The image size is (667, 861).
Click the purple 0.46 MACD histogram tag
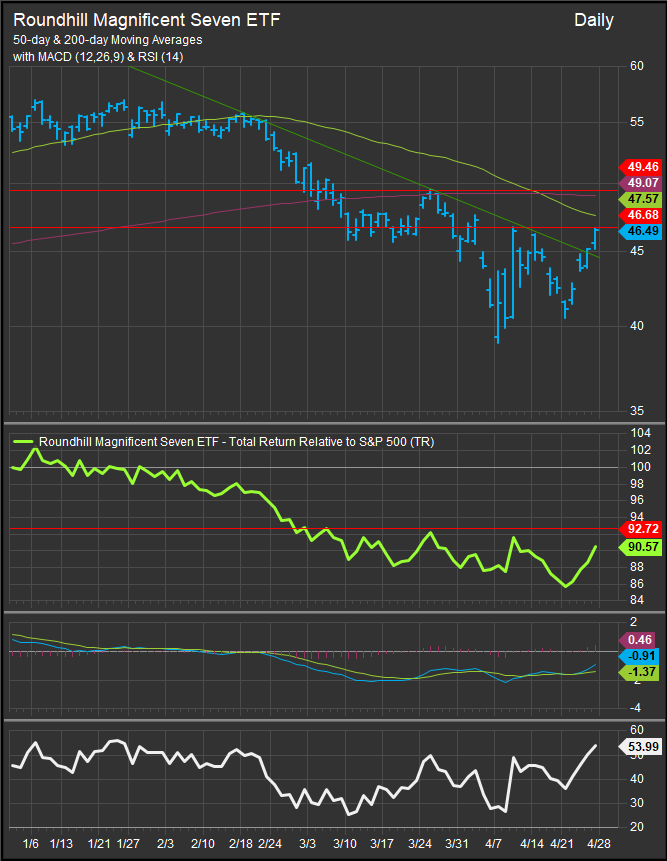coord(640,639)
